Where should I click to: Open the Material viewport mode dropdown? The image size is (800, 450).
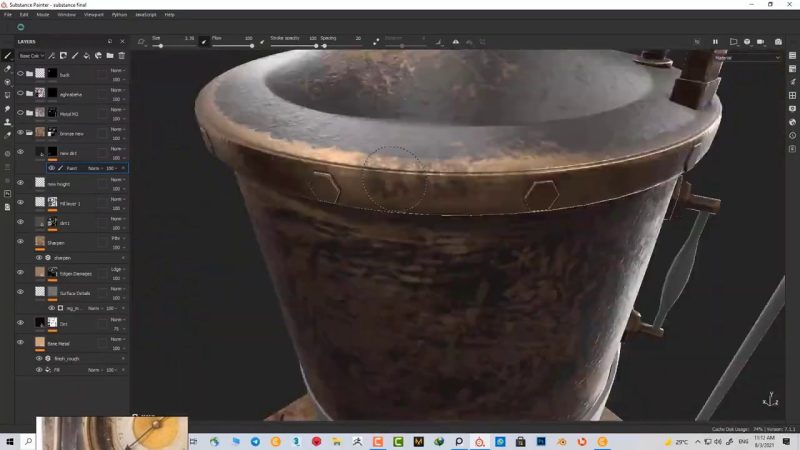point(748,58)
